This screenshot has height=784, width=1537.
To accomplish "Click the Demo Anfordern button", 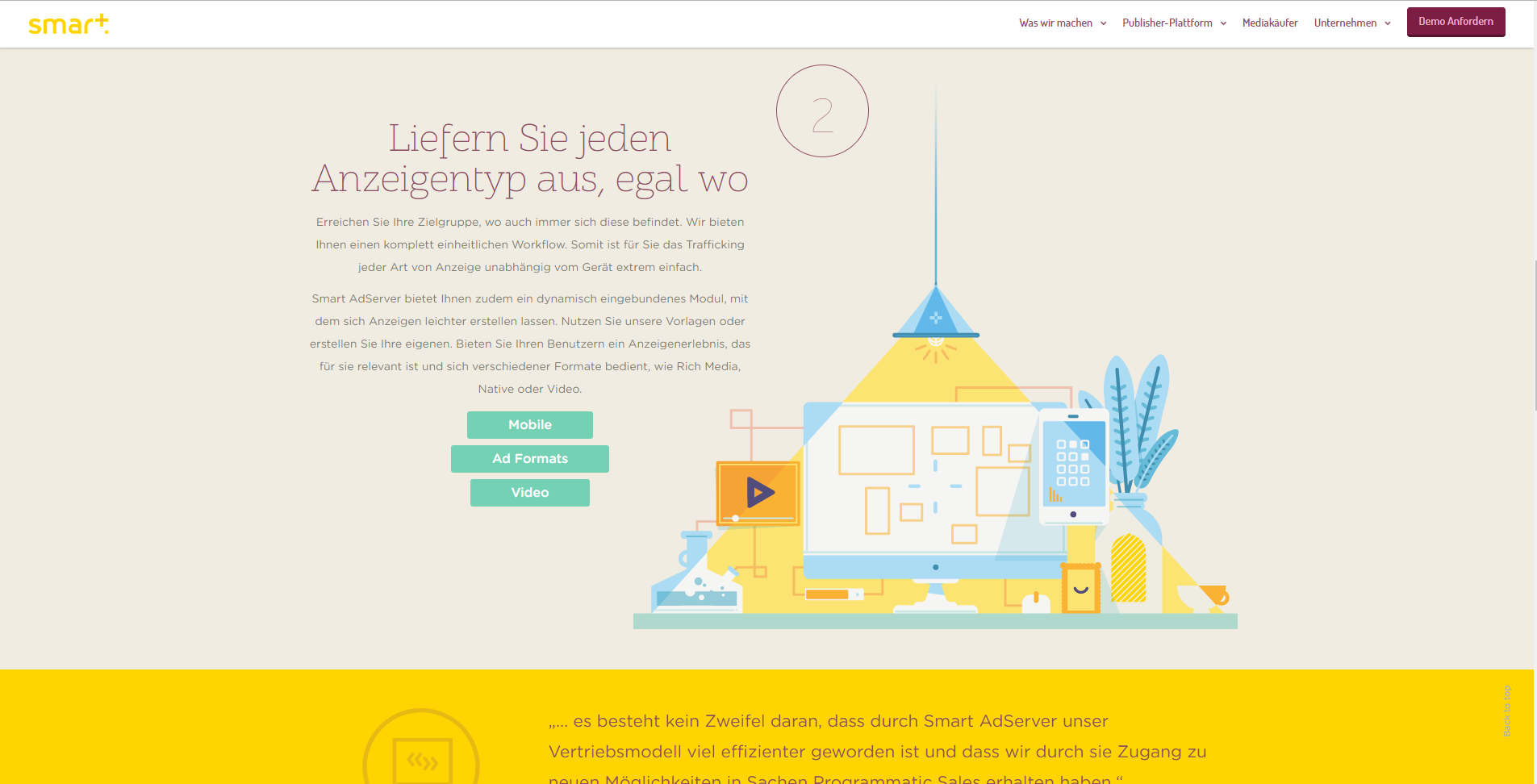I will (1456, 22).
